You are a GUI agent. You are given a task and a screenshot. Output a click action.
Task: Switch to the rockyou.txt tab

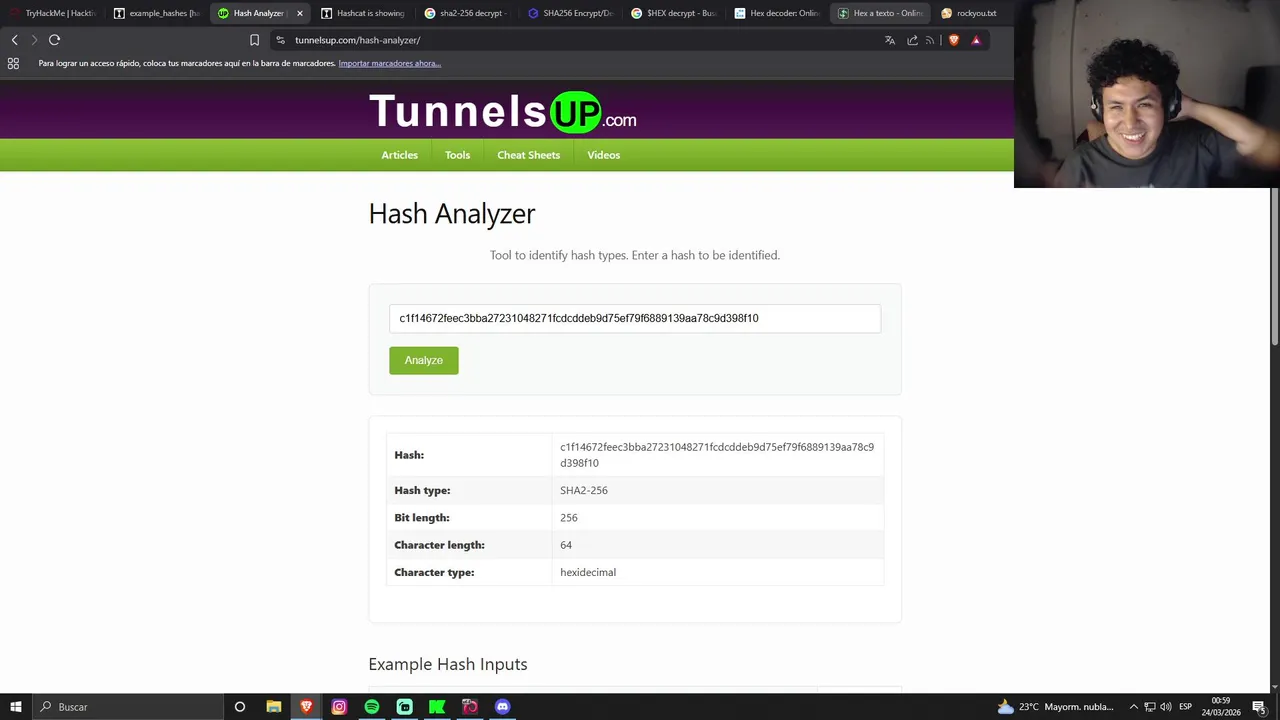tap(970, 13)
